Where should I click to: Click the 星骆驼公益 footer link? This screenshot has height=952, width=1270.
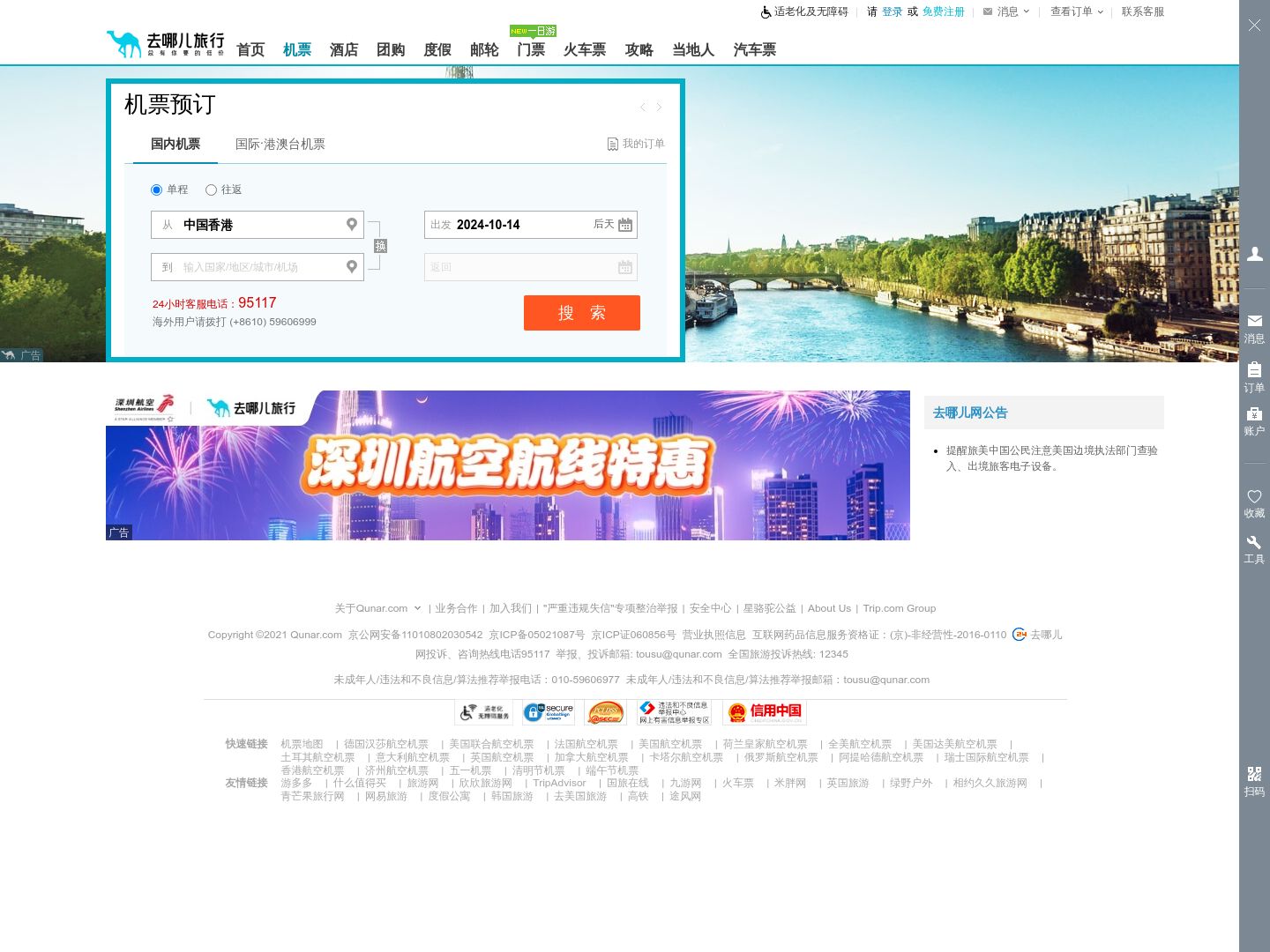tap(770, 608)
